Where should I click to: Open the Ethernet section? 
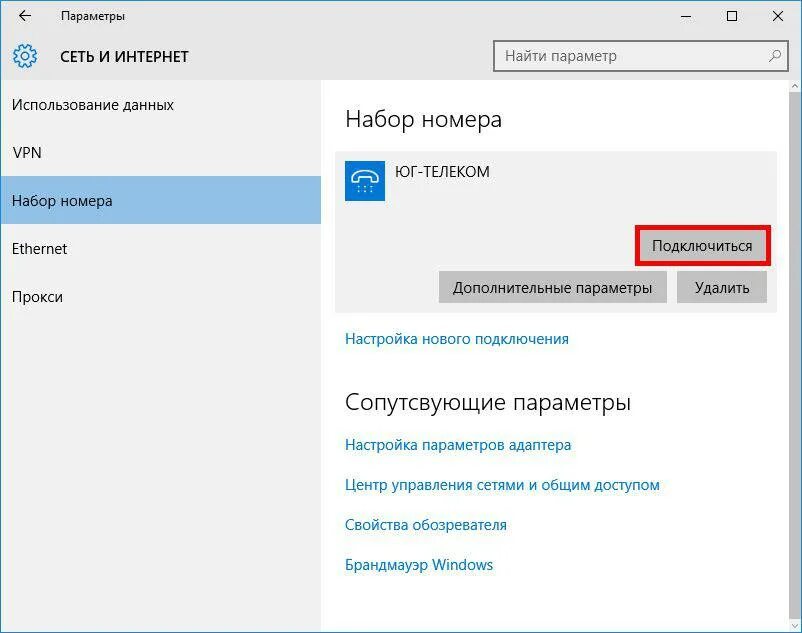coord(161,248)
